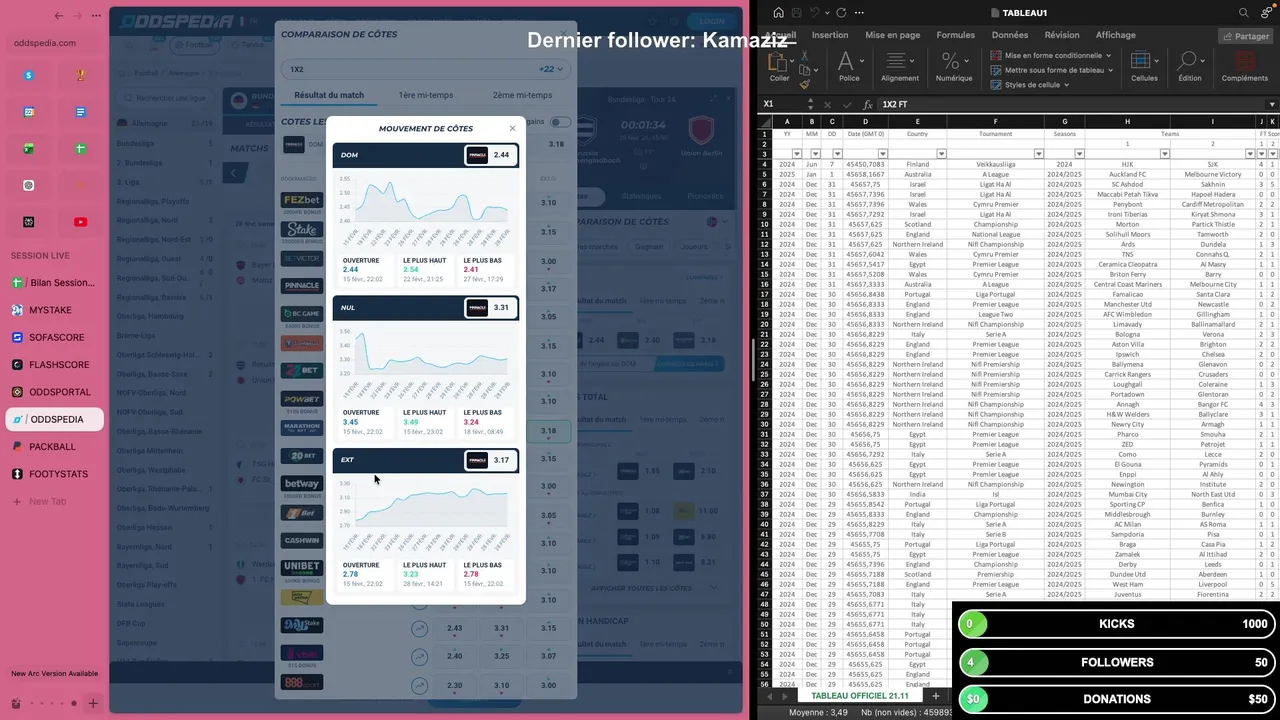The image size is (1280, 720).
Task: Open the search icon in Excel
Action: tap(1244, 13)
